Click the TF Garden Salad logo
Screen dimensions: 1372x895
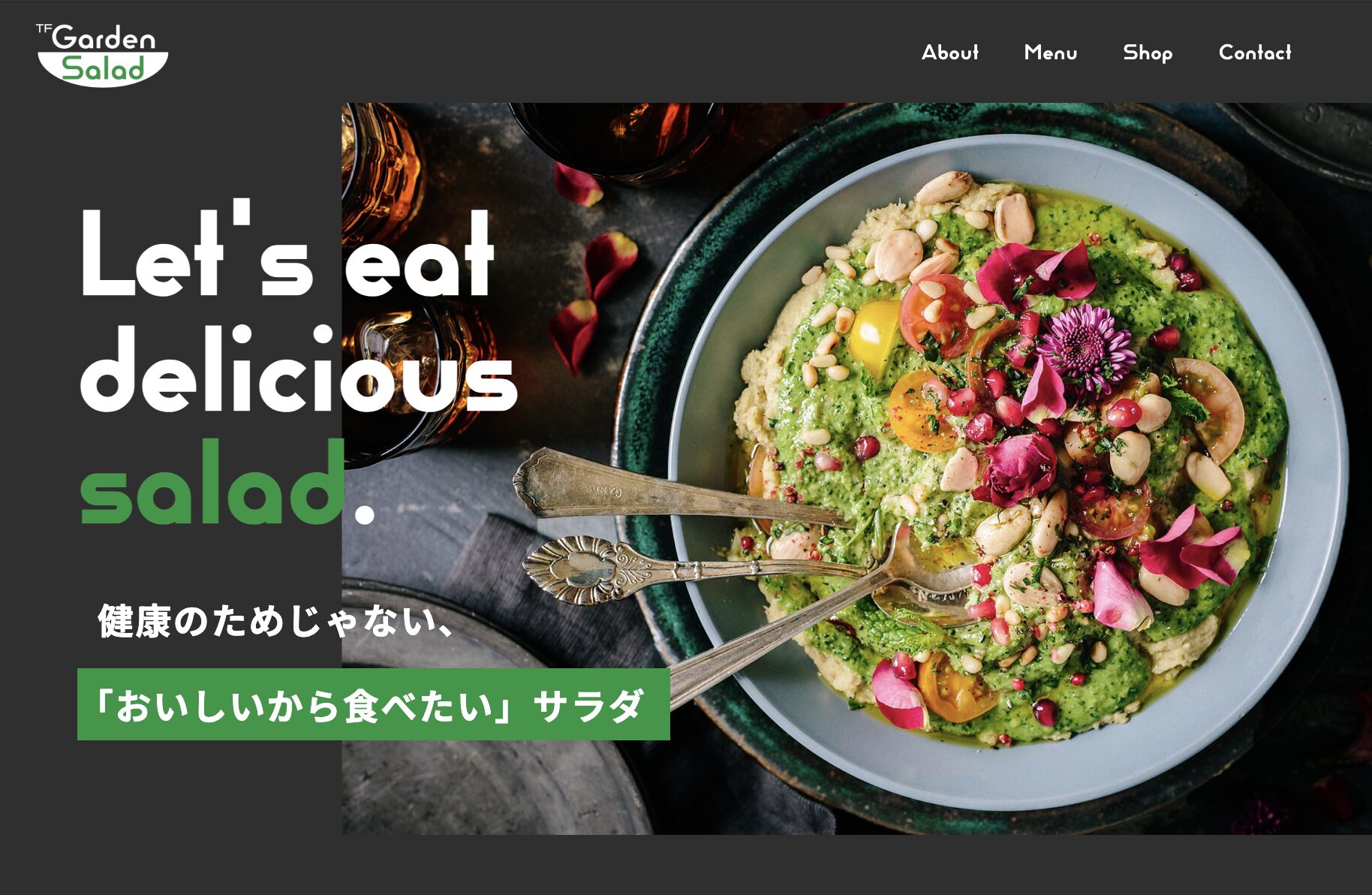coord(102,55)
